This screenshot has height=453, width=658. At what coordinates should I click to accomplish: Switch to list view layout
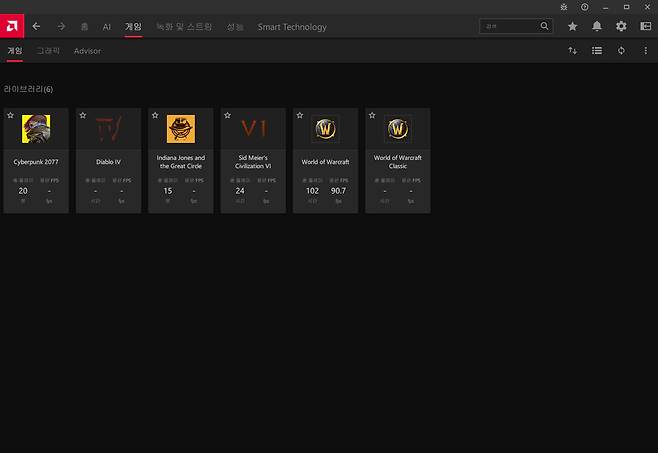pyautogui.click(x=597, y=50)
